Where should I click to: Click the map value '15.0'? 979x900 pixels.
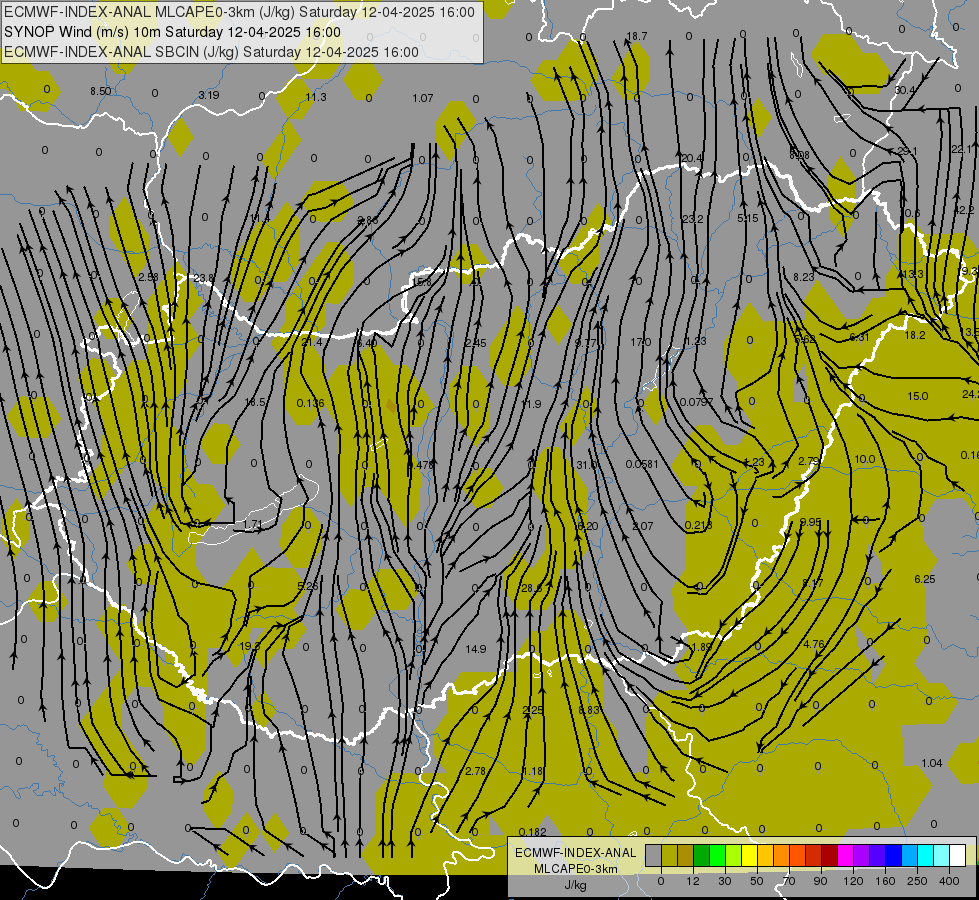pos(917,396)
